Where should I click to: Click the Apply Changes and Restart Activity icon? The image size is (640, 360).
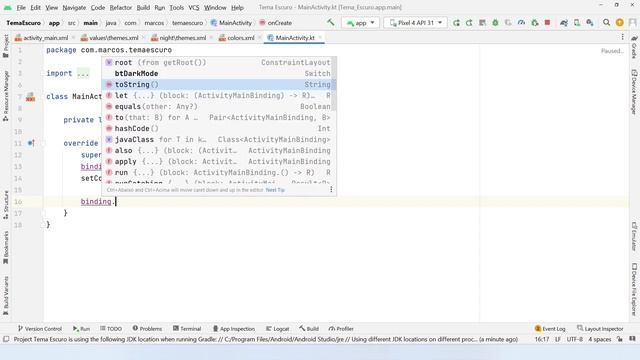click(456, 23)
